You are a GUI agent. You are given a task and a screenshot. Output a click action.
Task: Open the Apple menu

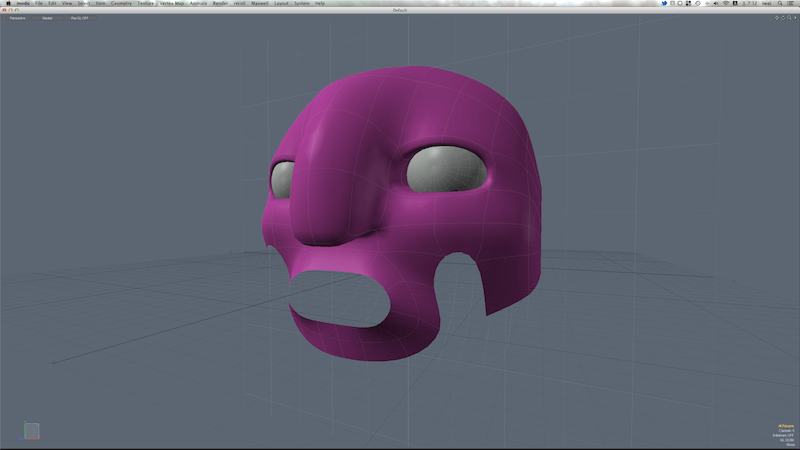click(8, 3)
